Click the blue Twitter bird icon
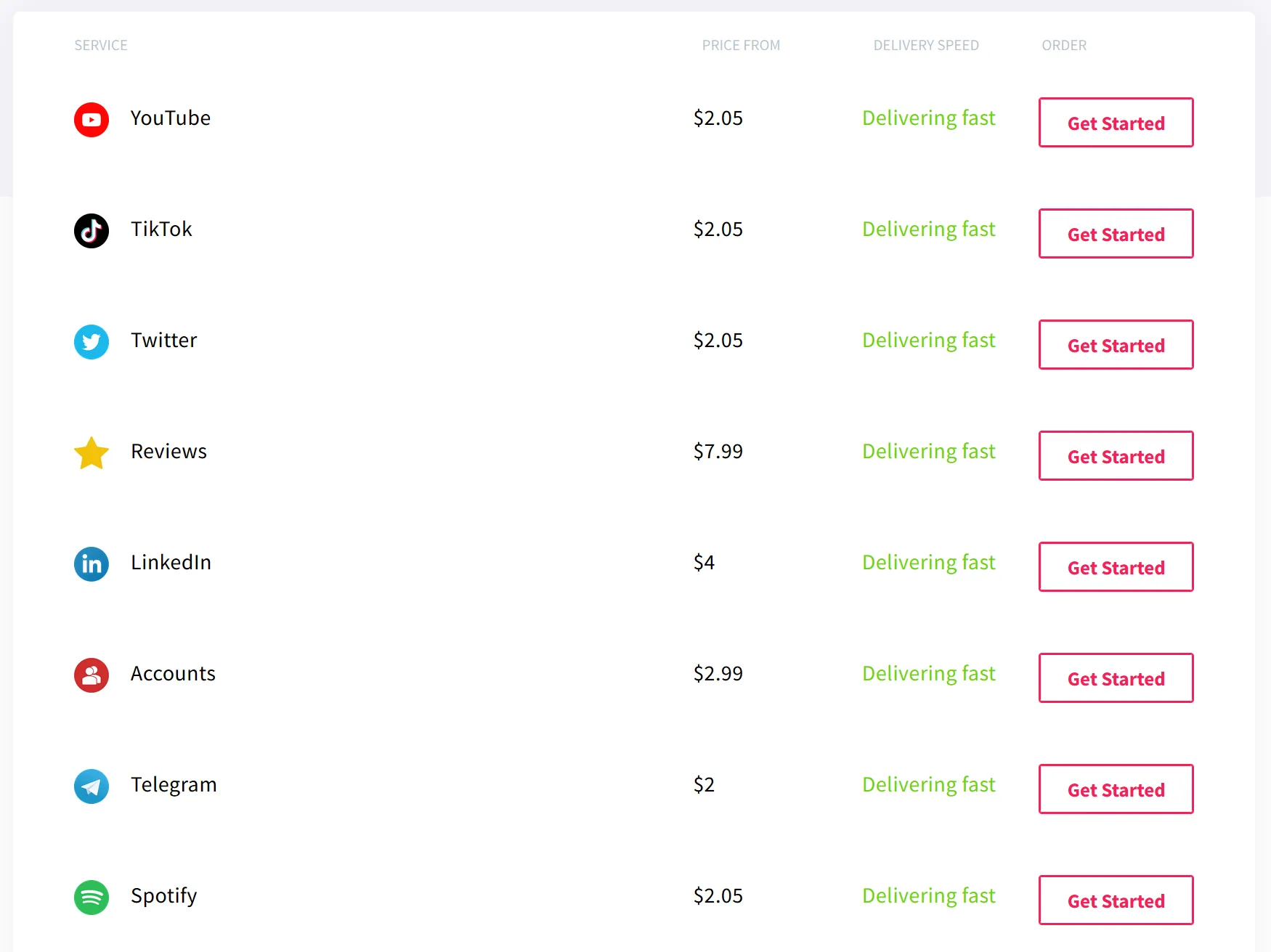 click(92, 342)
